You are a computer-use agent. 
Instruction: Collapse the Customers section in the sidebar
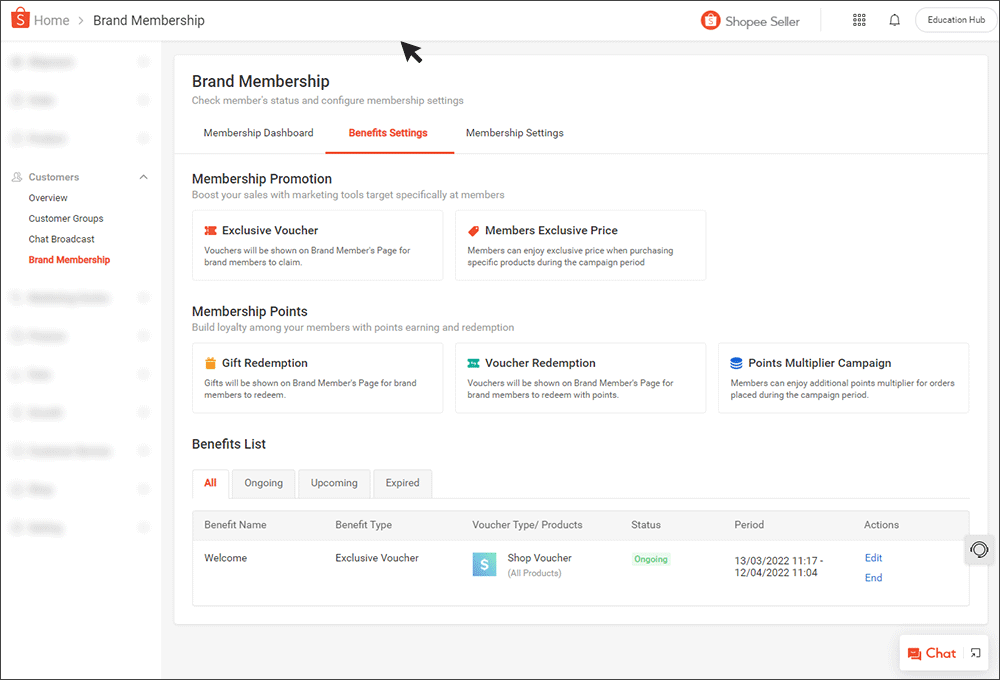point(143,176)
